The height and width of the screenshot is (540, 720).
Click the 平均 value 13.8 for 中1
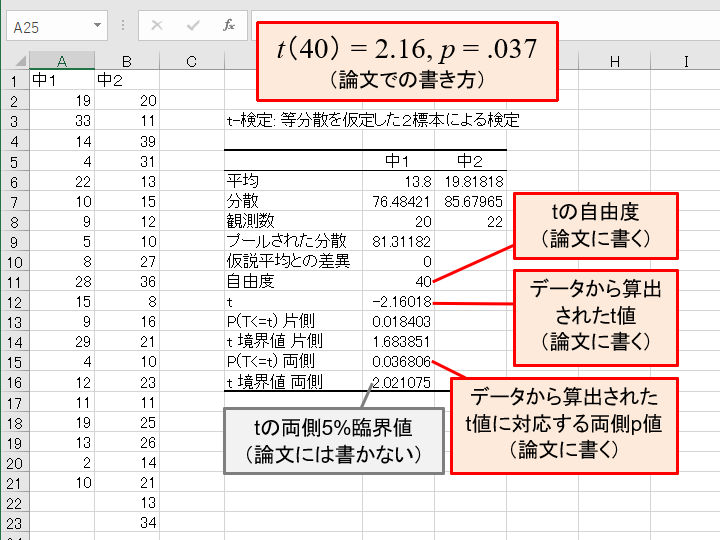(398, 181)
